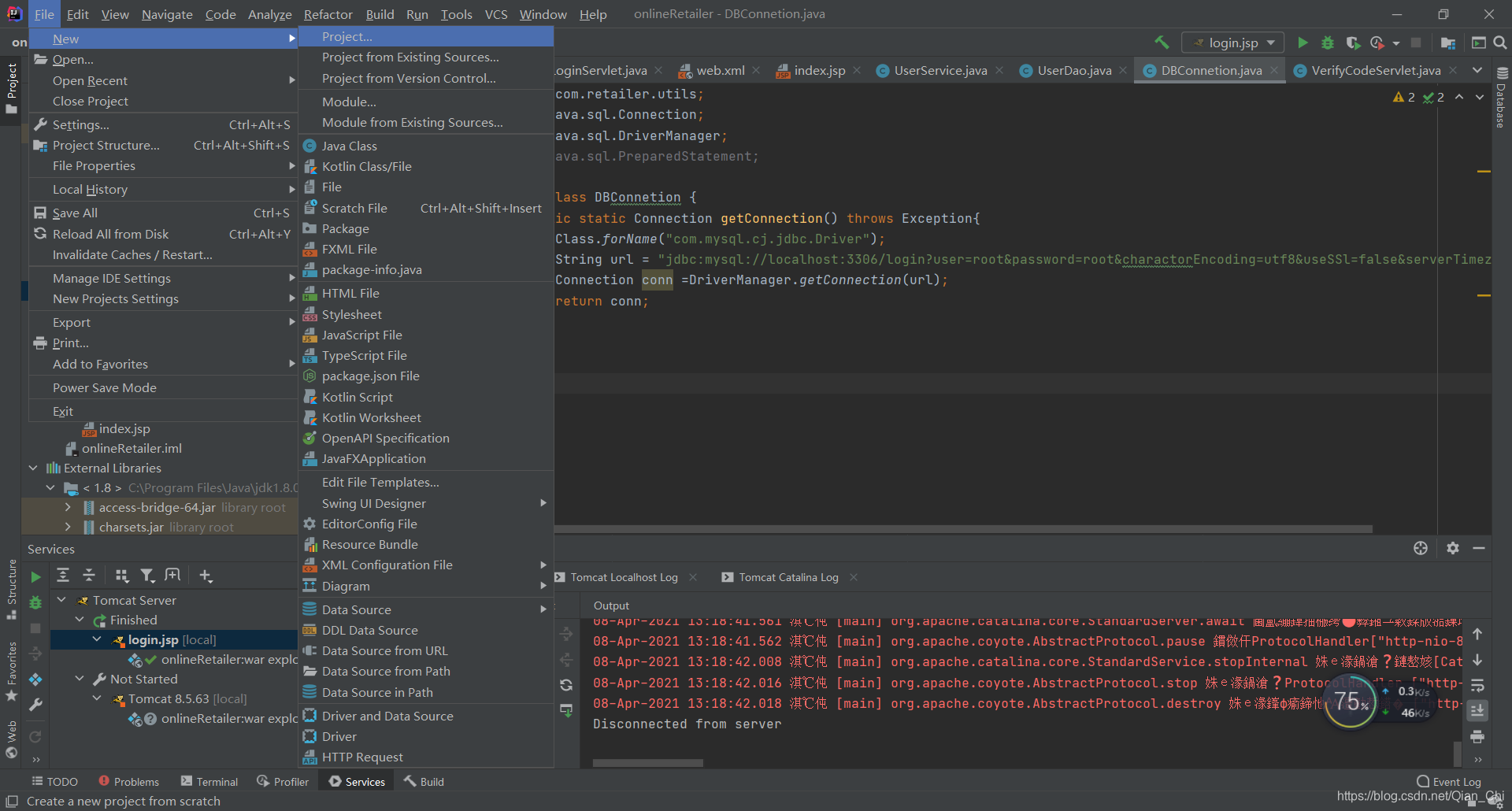
Task: Open the Refactor menu
Action: [x=328, y=14]
